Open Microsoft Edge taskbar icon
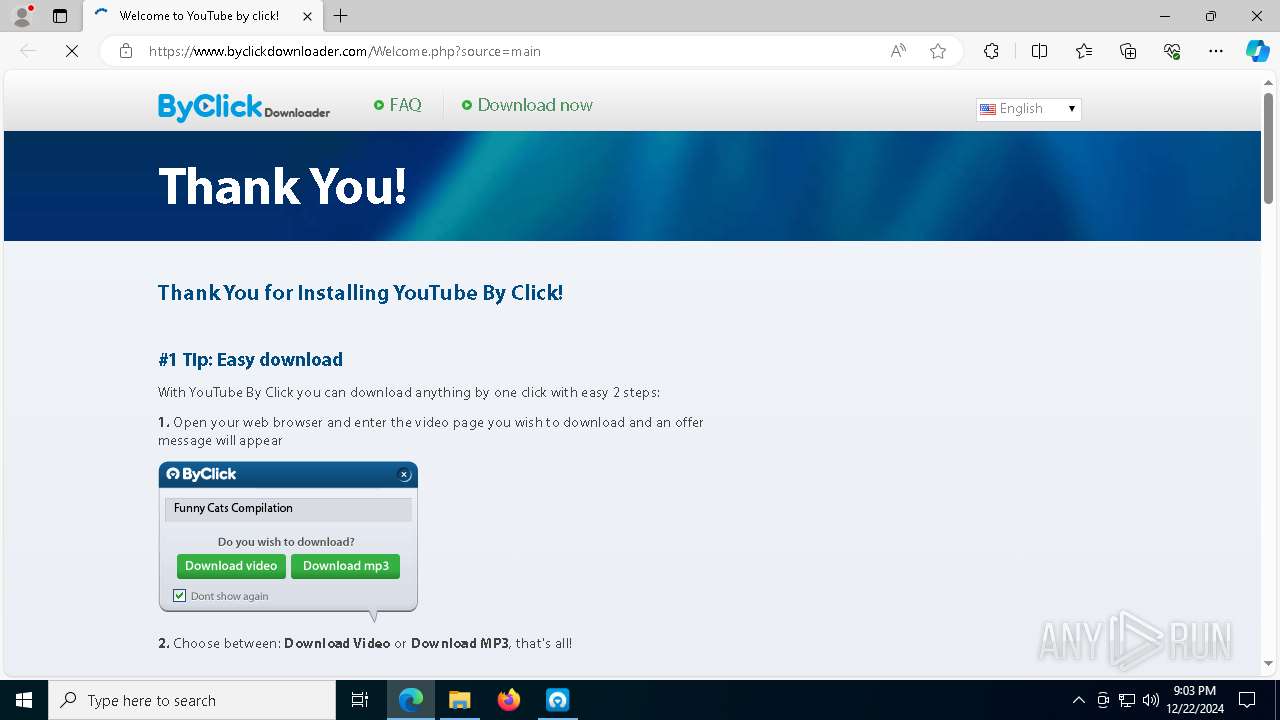The height and width of the screenshot is (720, 1280). 411,700
